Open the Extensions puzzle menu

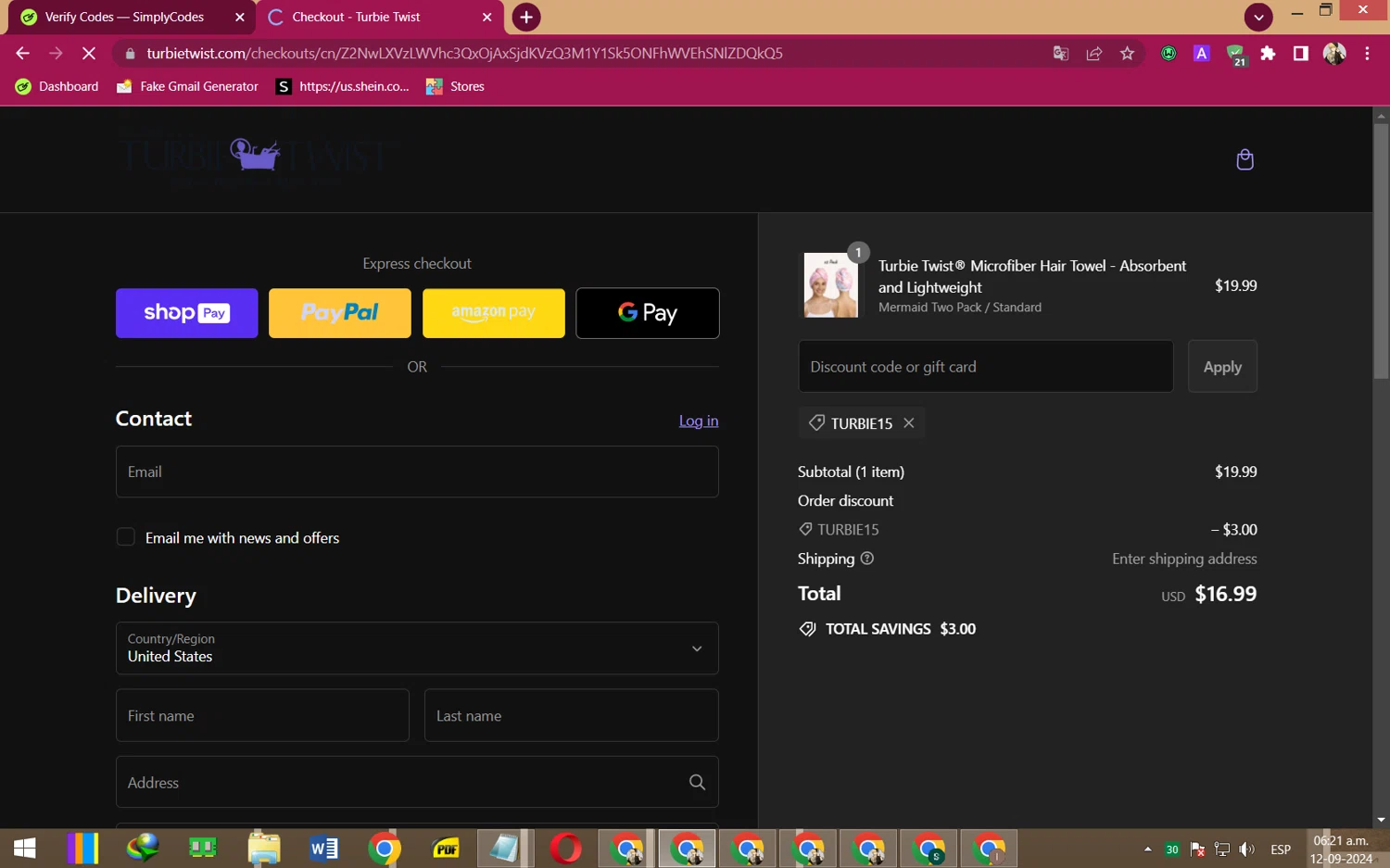1268,54
